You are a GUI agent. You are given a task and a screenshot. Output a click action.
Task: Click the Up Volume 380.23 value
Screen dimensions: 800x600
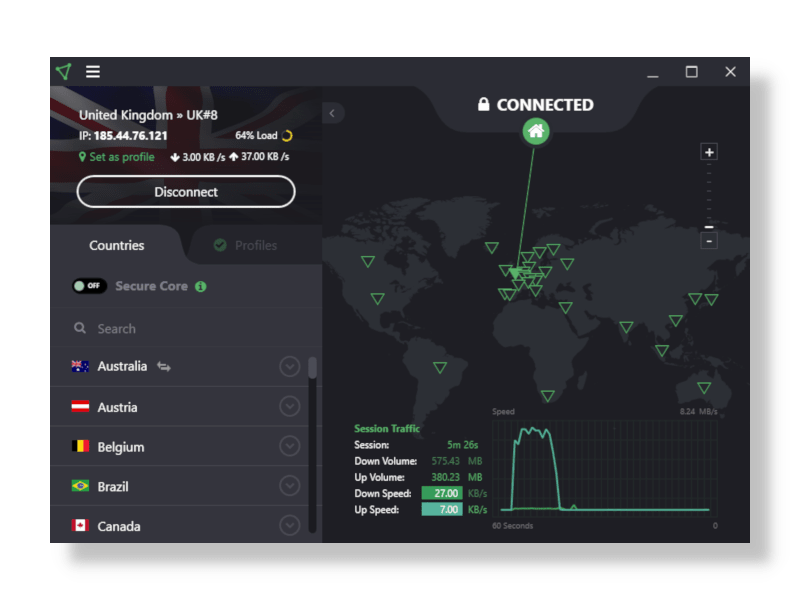pos(445,478)
